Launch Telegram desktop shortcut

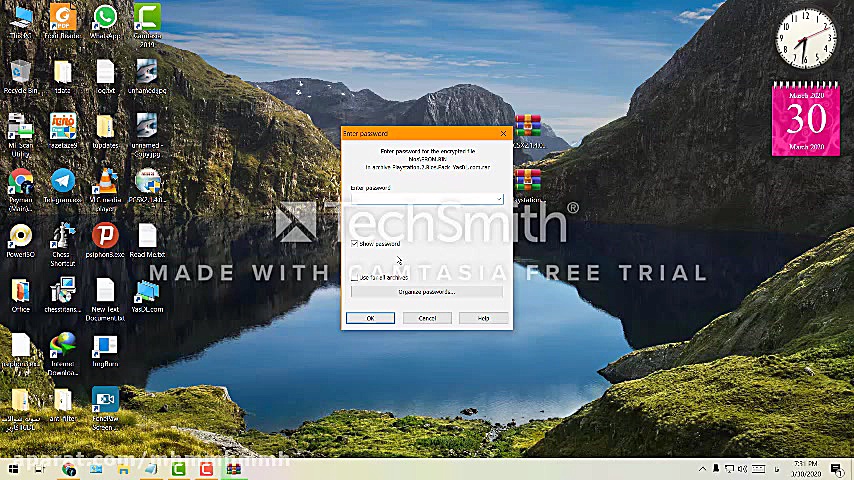63,186
